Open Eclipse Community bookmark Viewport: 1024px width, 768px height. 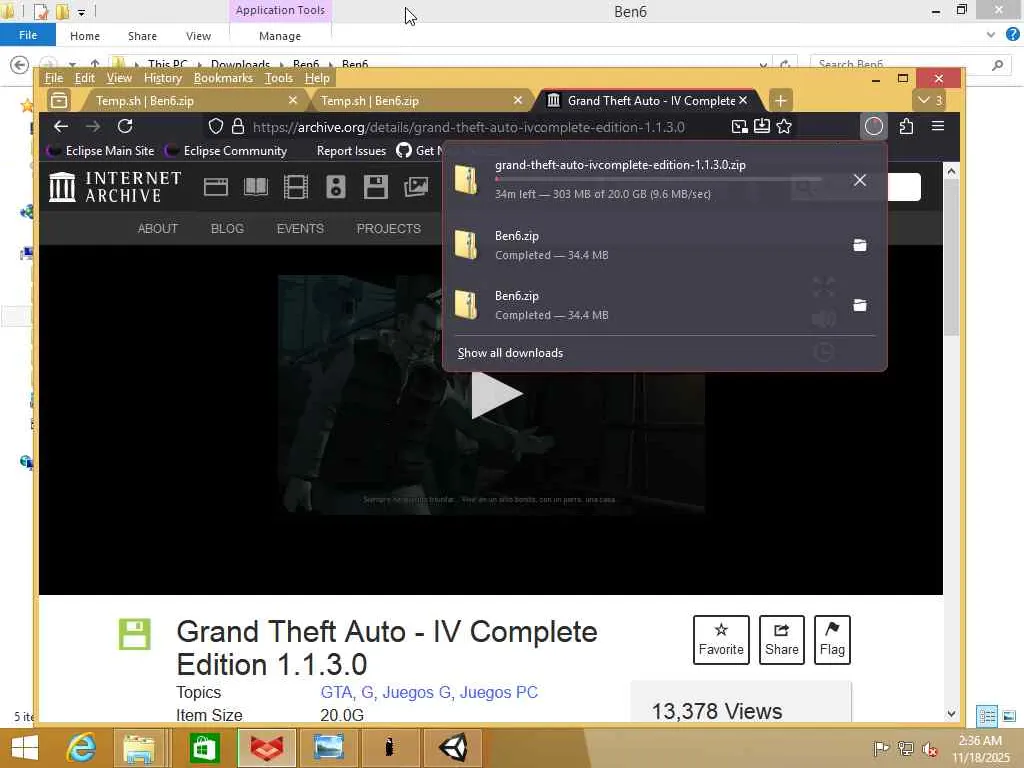(x=227, y=151)
